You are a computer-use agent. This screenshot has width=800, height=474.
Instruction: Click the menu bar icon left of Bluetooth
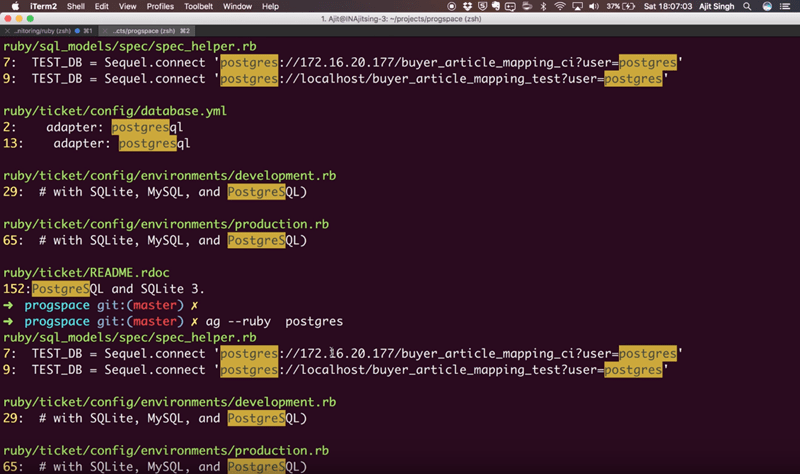tap(527, 6)
